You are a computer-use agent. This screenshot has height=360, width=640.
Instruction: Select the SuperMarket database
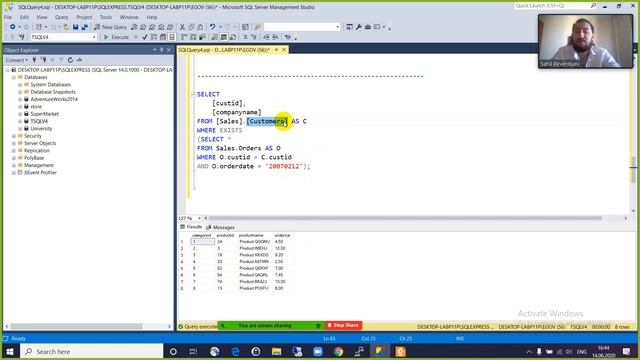pyautogui.click(x=44, y=114)
